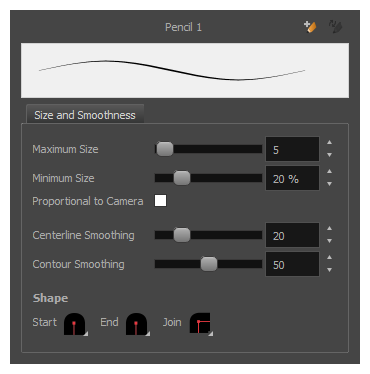The width and height of the screenshot is (370, 374).
Task: Open the Join shape selector
Action: [x=201, y=324]
